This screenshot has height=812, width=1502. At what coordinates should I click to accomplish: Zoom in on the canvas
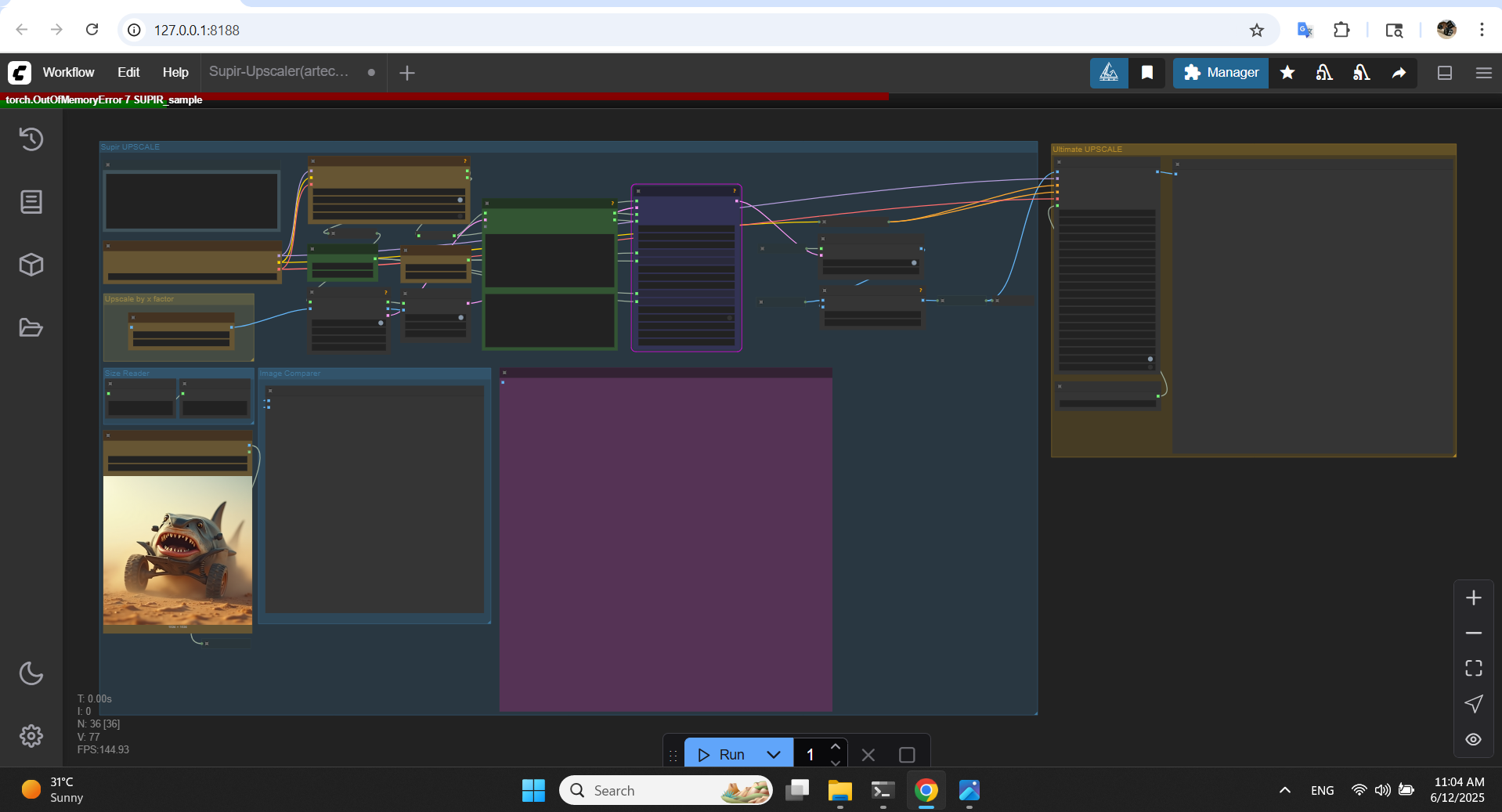1473,598
